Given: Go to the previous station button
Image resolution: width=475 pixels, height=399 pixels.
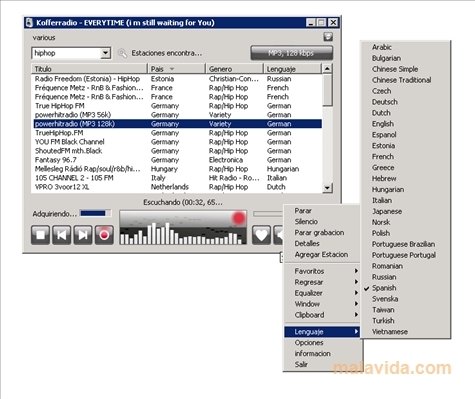Looking at the screenshot, I should click(62, 235).
